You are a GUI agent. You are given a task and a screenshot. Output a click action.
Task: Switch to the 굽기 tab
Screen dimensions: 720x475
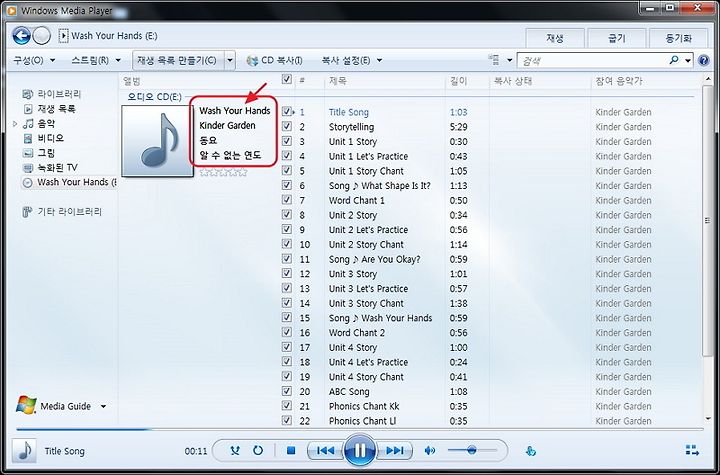coord(617,38)
